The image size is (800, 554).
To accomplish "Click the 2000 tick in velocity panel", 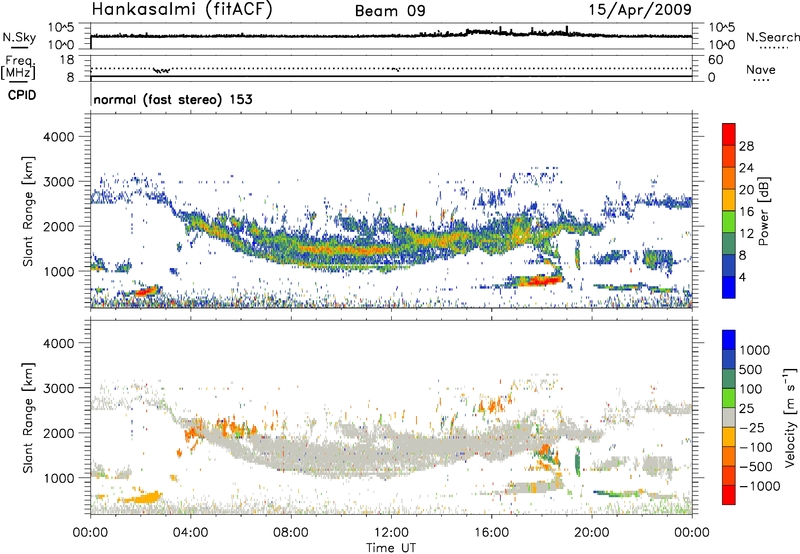I will [58, 433].
